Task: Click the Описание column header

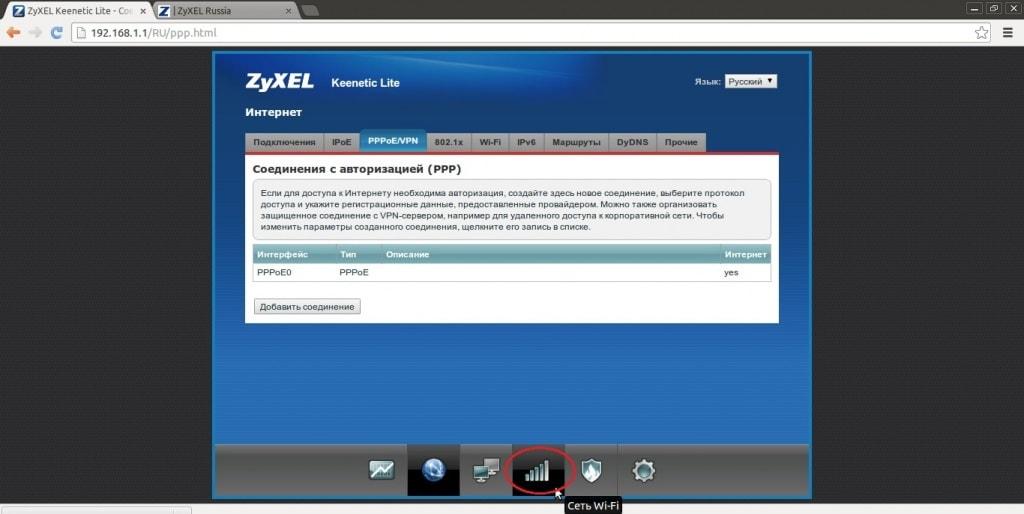Action: (408, 254)
